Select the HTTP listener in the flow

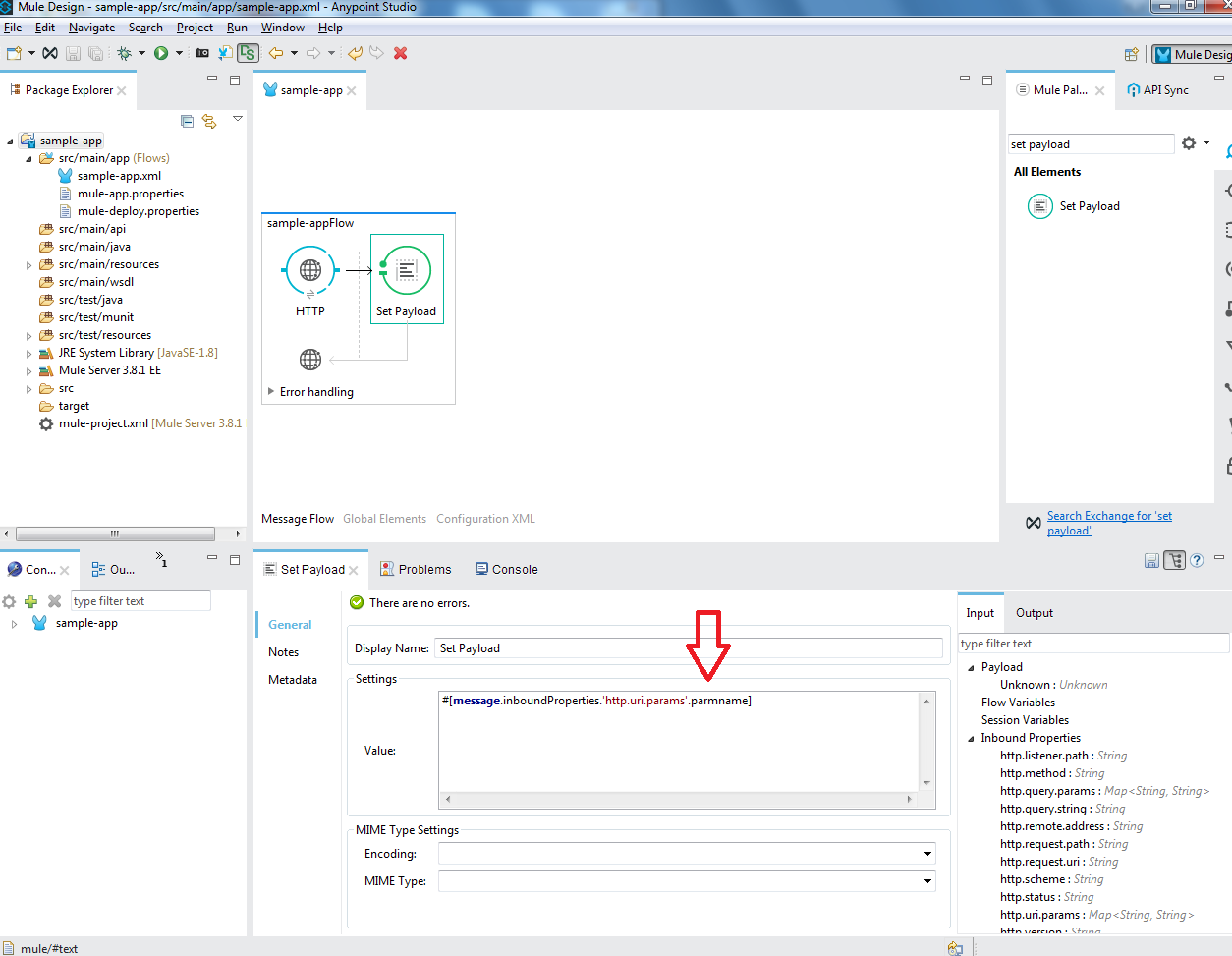click(x=310, y=270)
